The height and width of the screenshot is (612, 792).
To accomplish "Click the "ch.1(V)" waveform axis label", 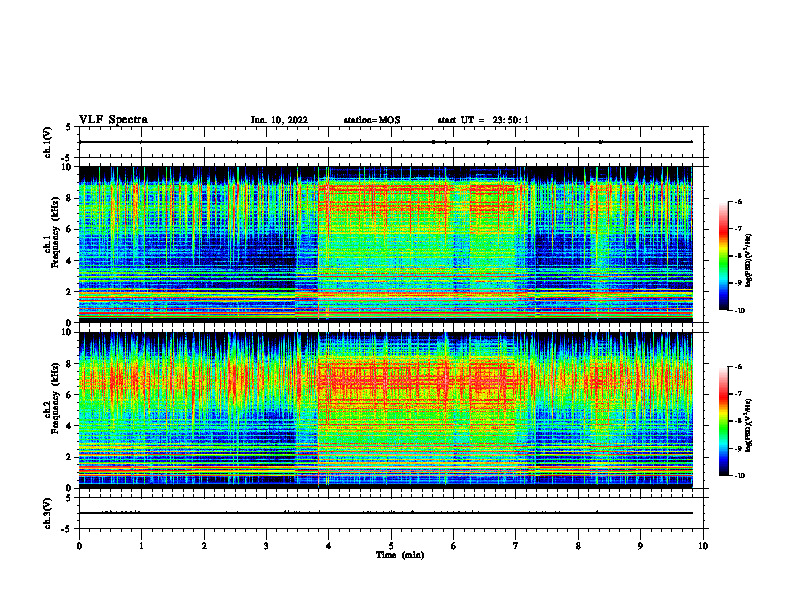I will [x=47, y=142].
